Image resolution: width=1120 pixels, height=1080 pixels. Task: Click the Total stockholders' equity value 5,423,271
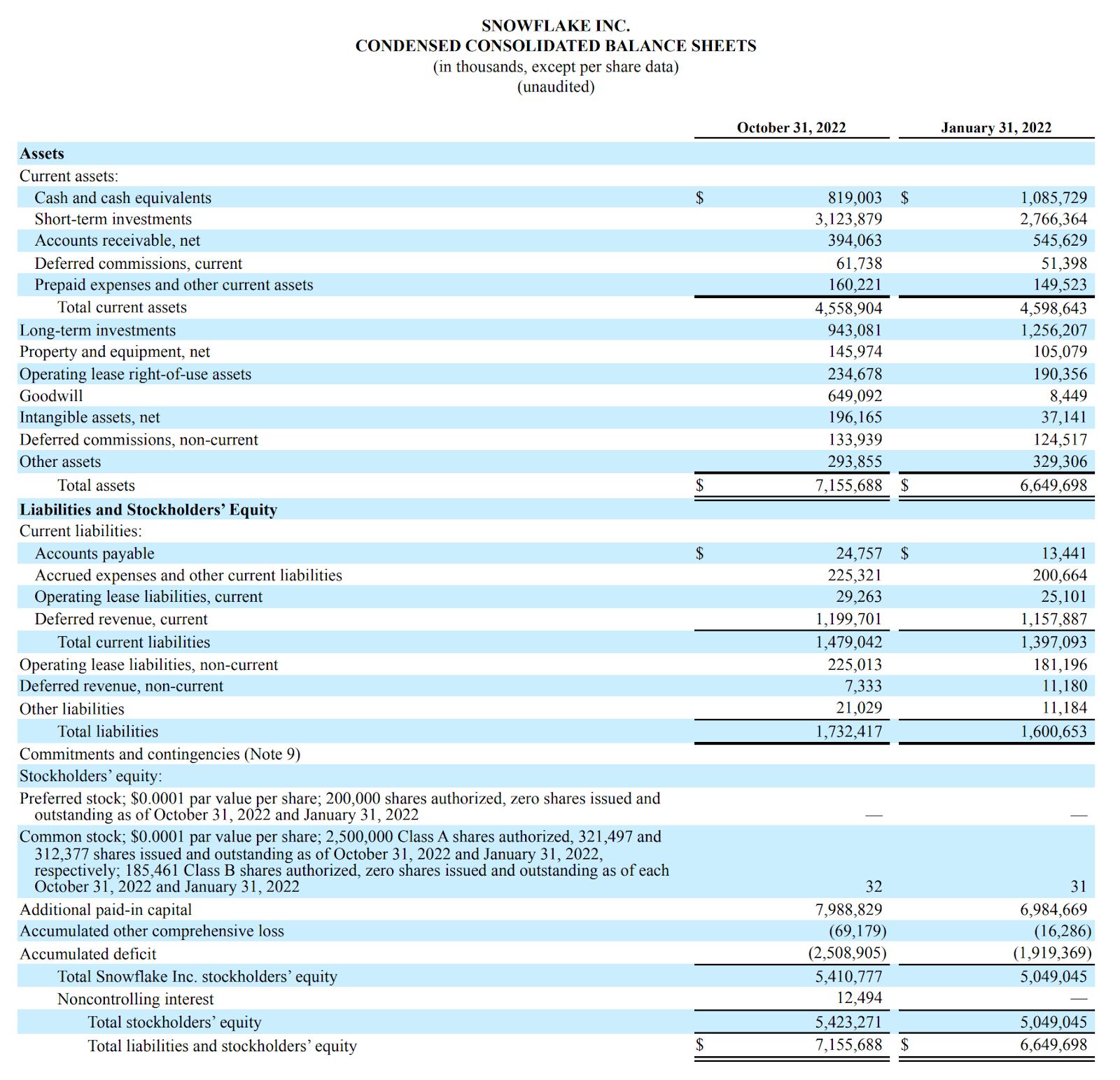848,1022
